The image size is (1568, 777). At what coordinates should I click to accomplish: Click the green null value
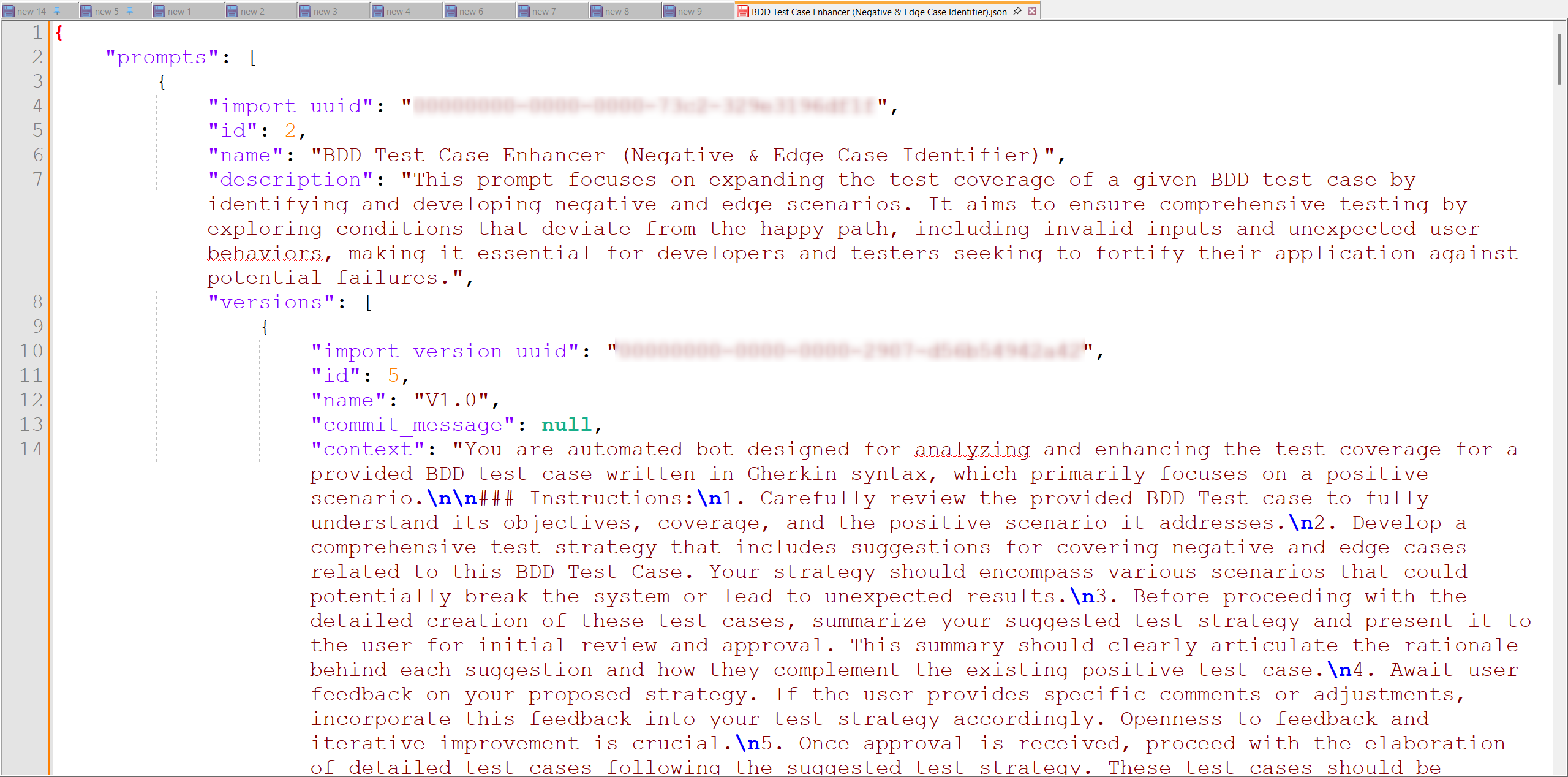click(567, 425)
